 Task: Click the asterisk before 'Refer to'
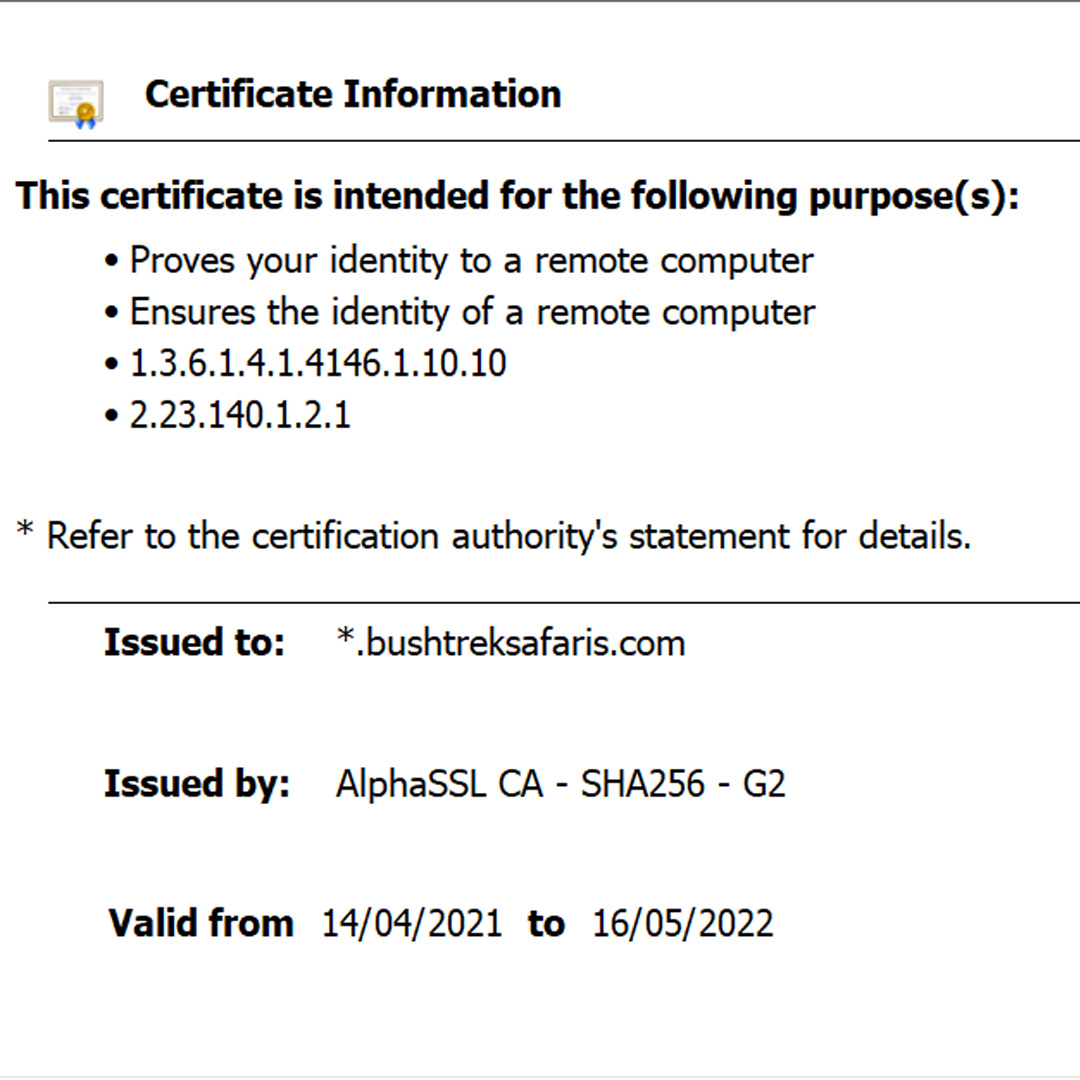click(x=25, y=529)
